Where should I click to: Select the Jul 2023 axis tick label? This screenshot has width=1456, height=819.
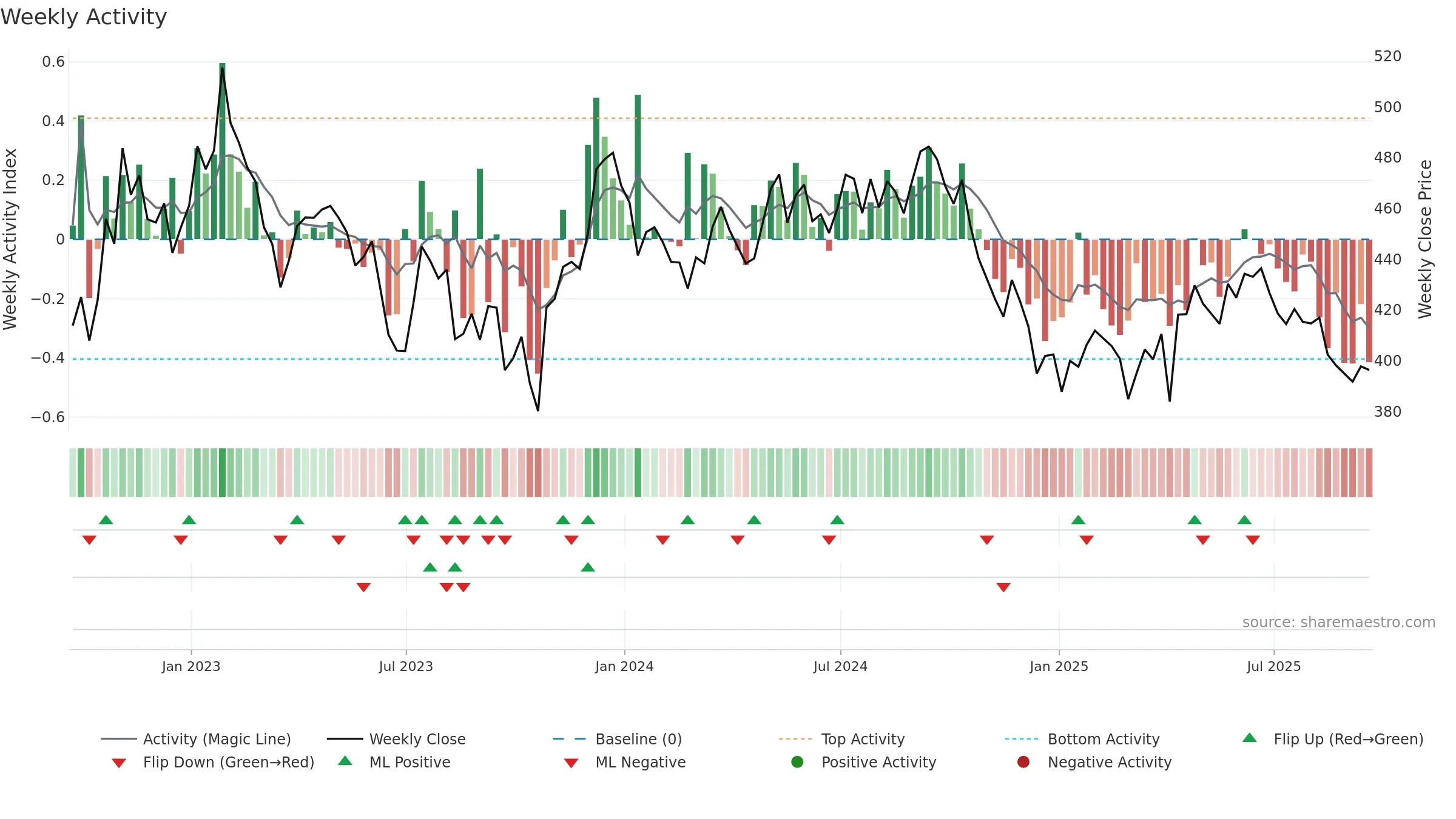point(406,666)
